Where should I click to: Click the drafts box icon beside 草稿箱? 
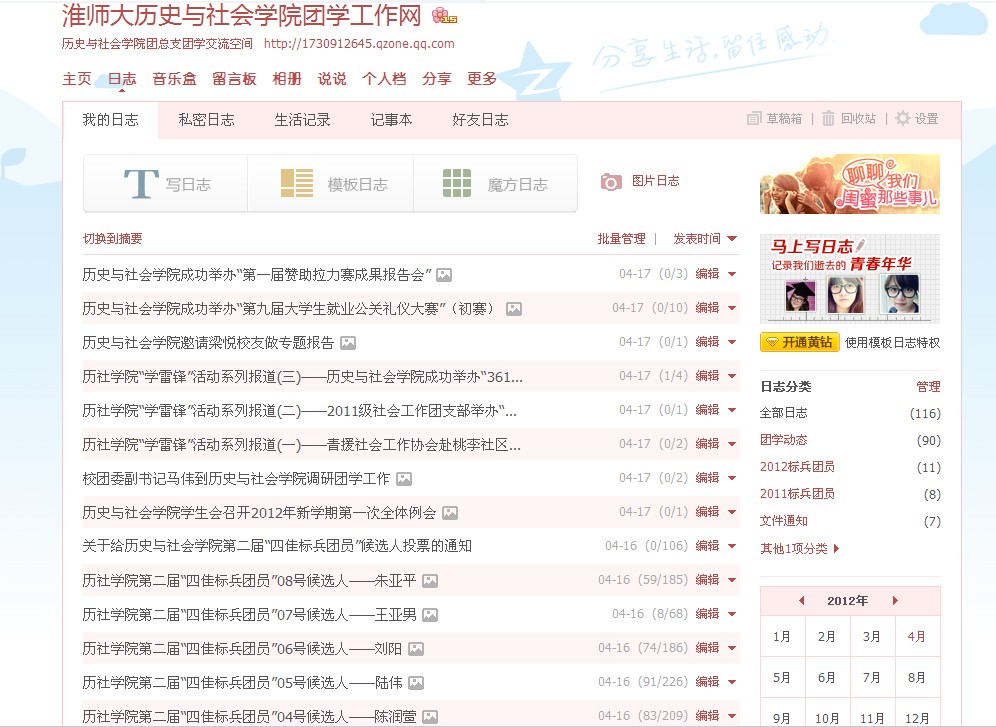[x=754, y=119]
